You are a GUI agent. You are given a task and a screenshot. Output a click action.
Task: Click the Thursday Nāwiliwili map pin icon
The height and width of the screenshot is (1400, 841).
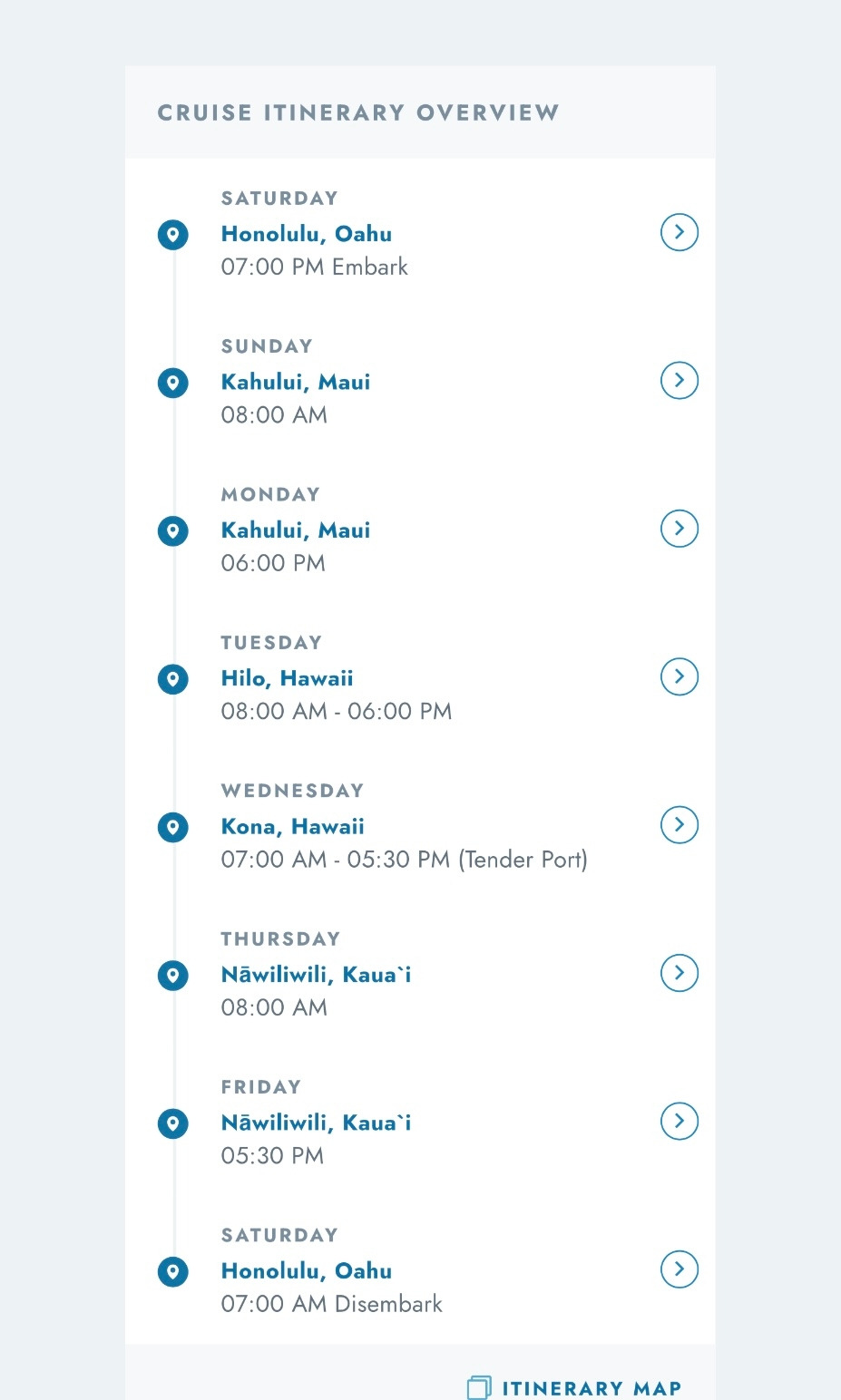coord(172,976)
